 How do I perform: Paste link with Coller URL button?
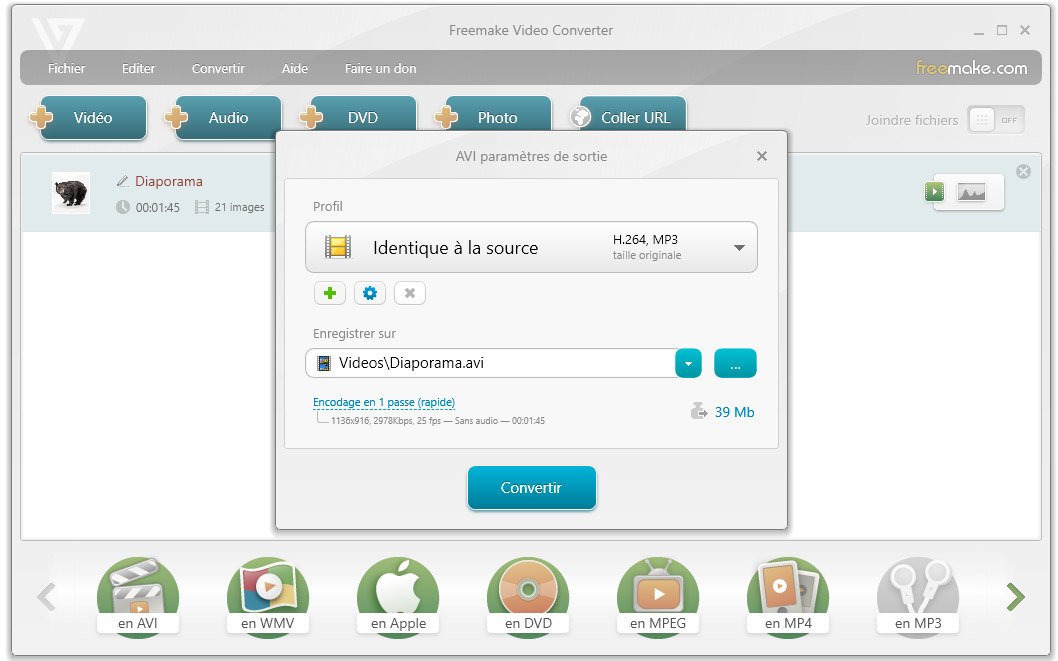click(628, 115)
